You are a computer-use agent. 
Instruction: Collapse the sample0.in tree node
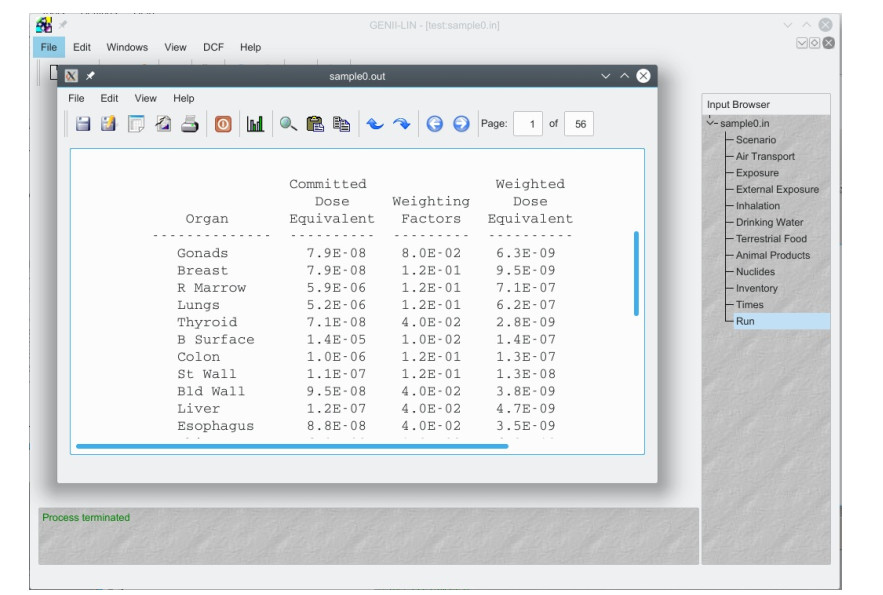pos(711,123)
